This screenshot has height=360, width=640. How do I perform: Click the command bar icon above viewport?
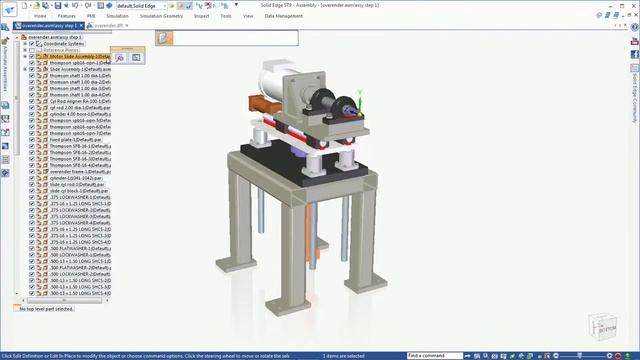(x=164, y=38)
